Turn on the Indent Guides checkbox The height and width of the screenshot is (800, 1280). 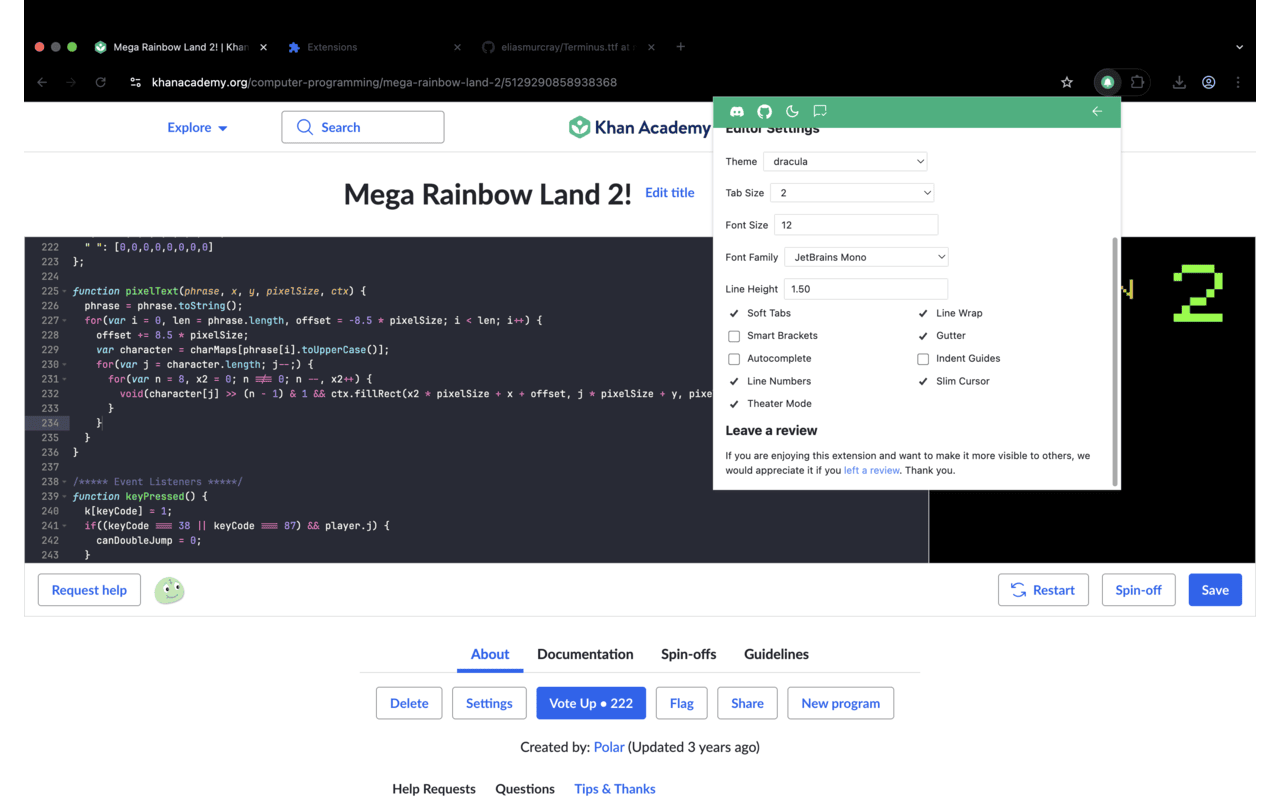(923, 359)
